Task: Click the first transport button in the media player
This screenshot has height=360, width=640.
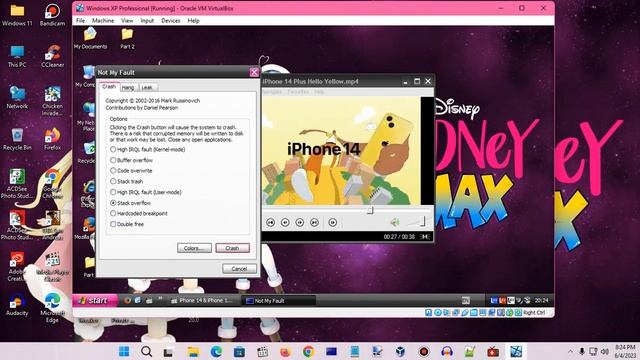Action: click(x=270, y=222)
